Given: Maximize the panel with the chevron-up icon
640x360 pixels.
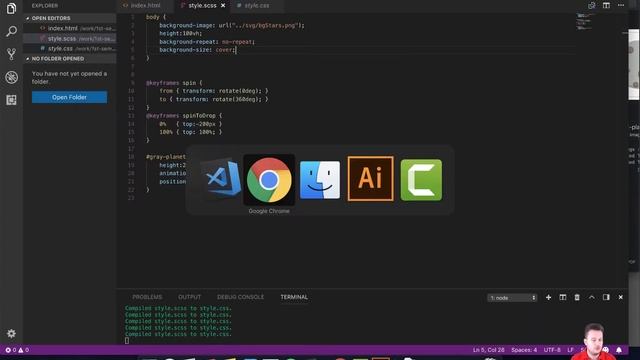Looking at the screenshot, I should pyautogui.click(x=591, y=298).
